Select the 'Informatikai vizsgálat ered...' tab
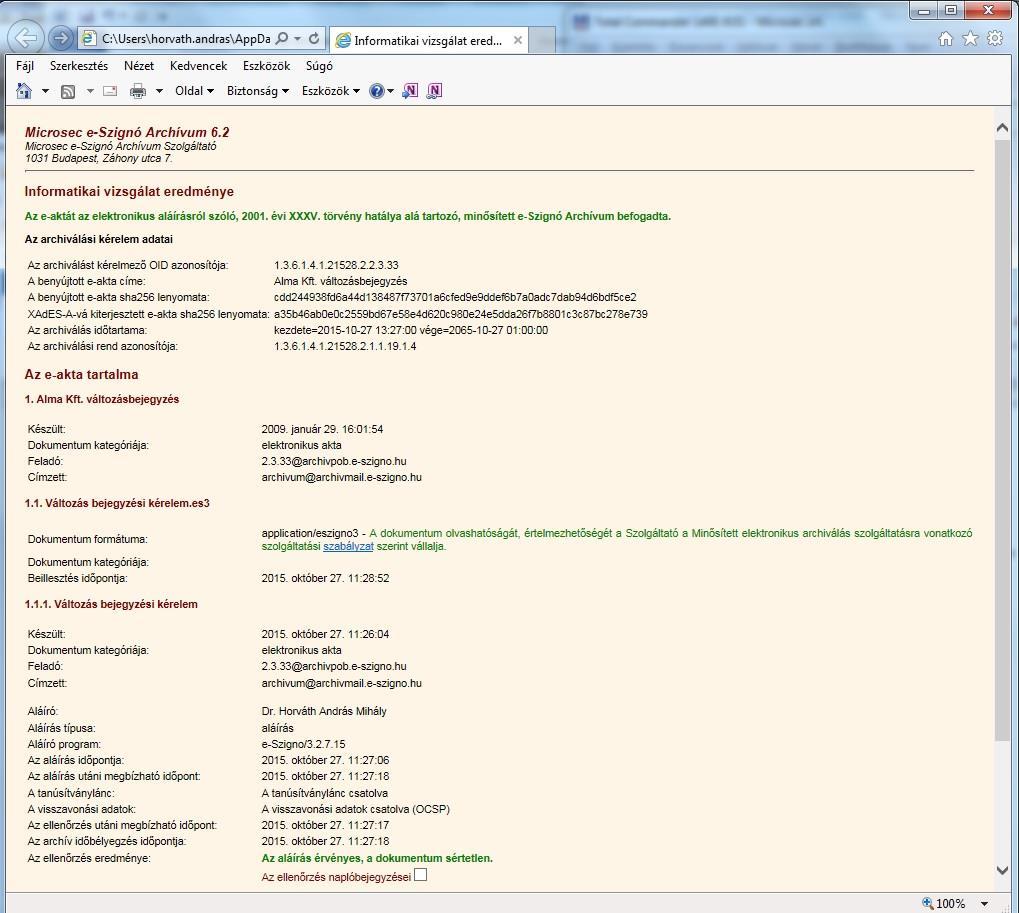This screenshot has height=913, width=1019. pos(429,40)
